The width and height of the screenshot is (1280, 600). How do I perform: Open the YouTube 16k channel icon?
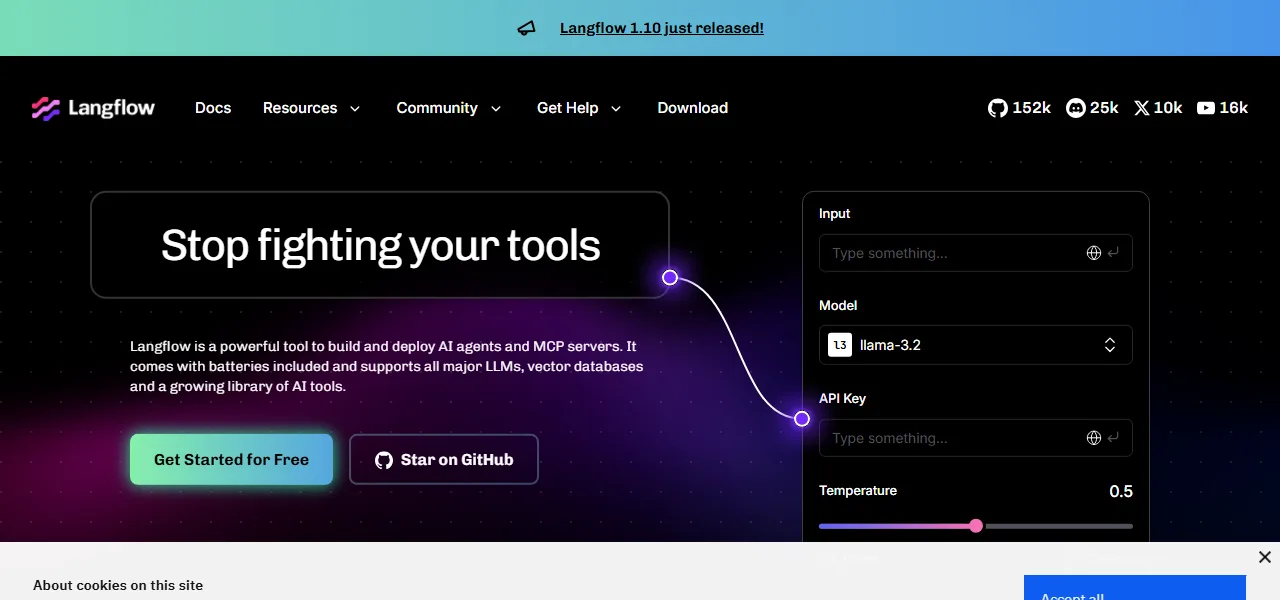pyautogui.click(x=1206, y=108)
